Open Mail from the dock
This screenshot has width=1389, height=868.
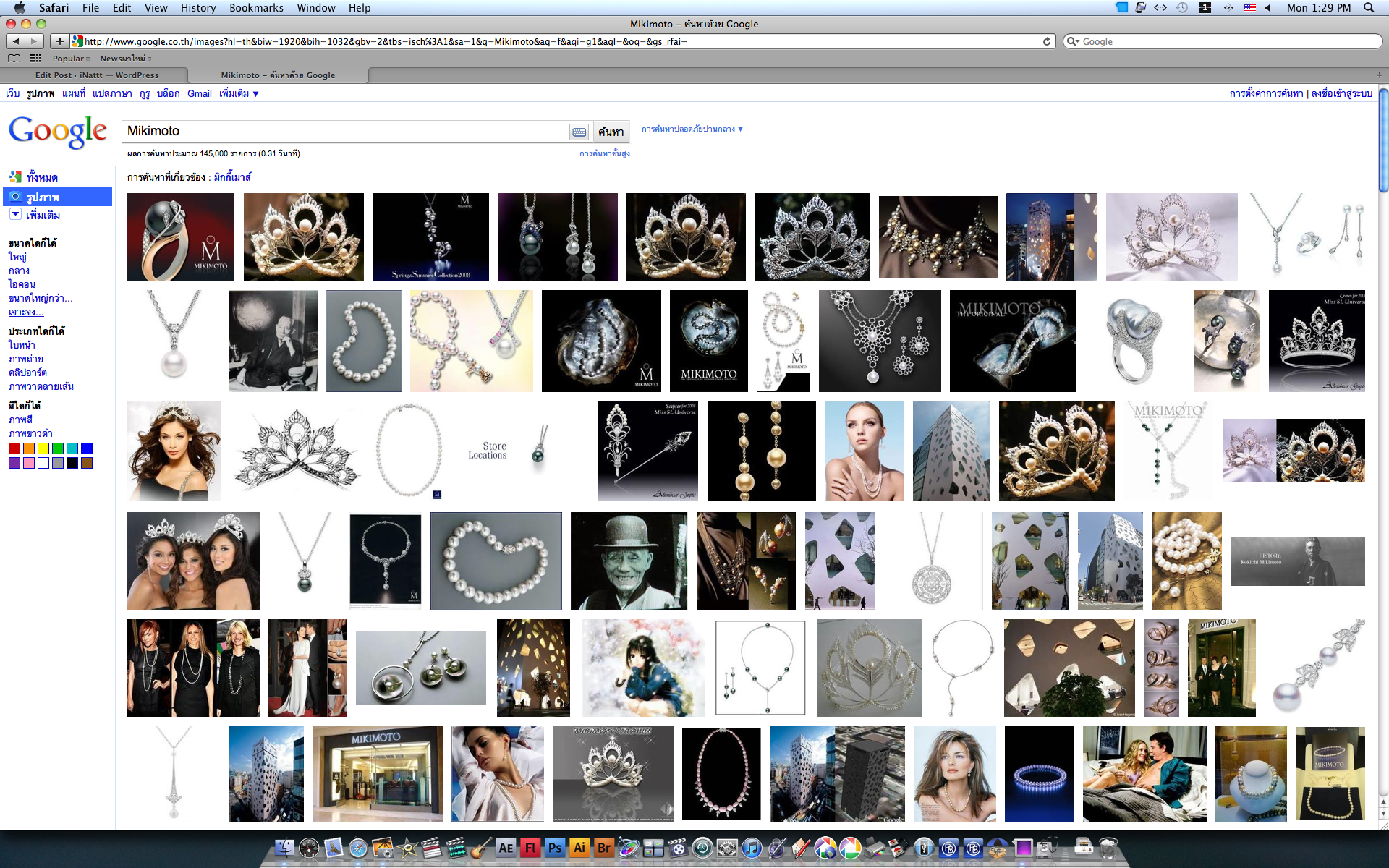tap(334, 847)
